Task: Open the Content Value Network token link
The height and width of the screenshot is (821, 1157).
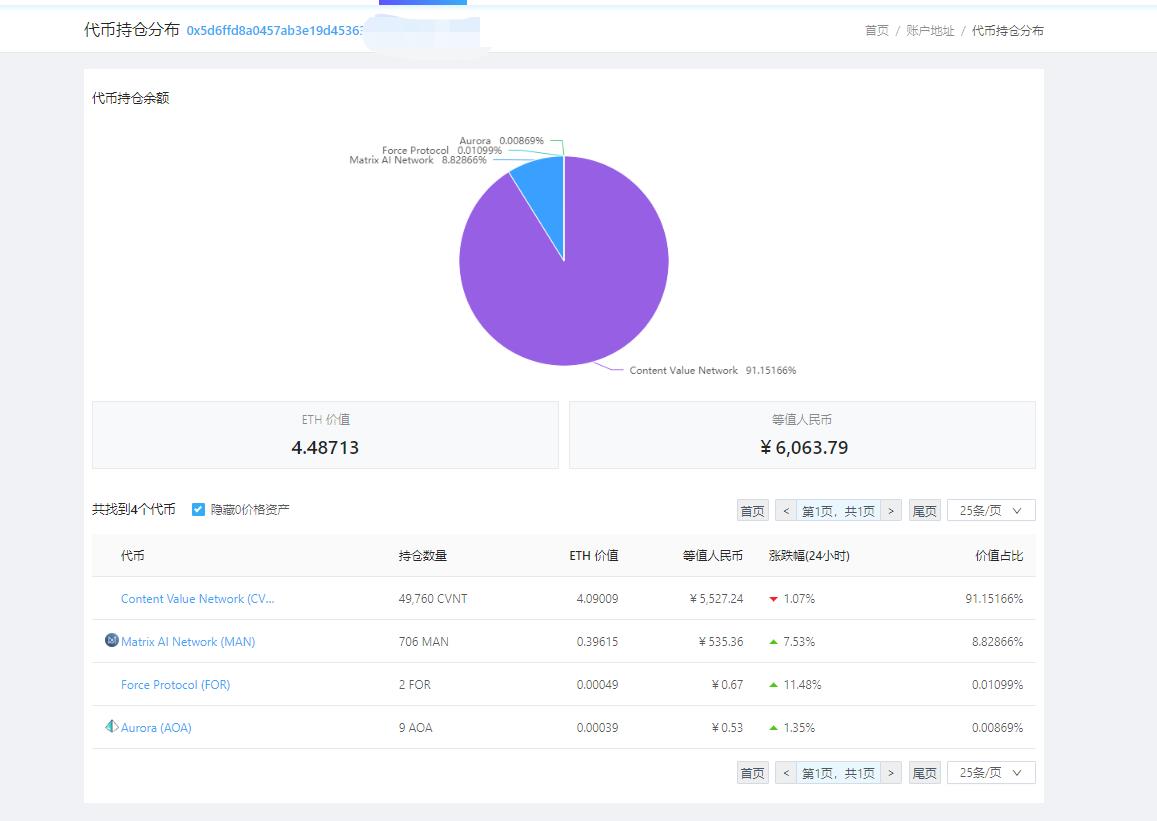Action: (x=197, y=599)
